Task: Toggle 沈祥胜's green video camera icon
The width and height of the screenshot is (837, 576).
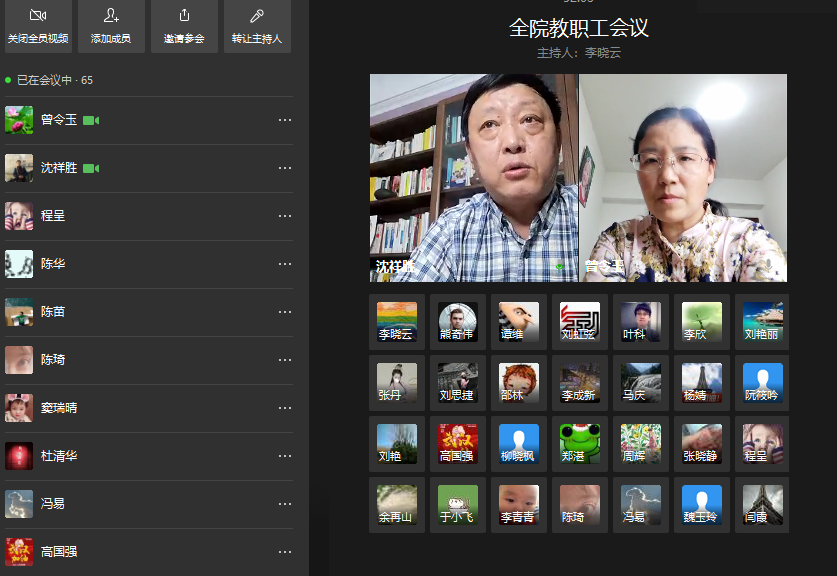Action: click(x=91, y=168)
